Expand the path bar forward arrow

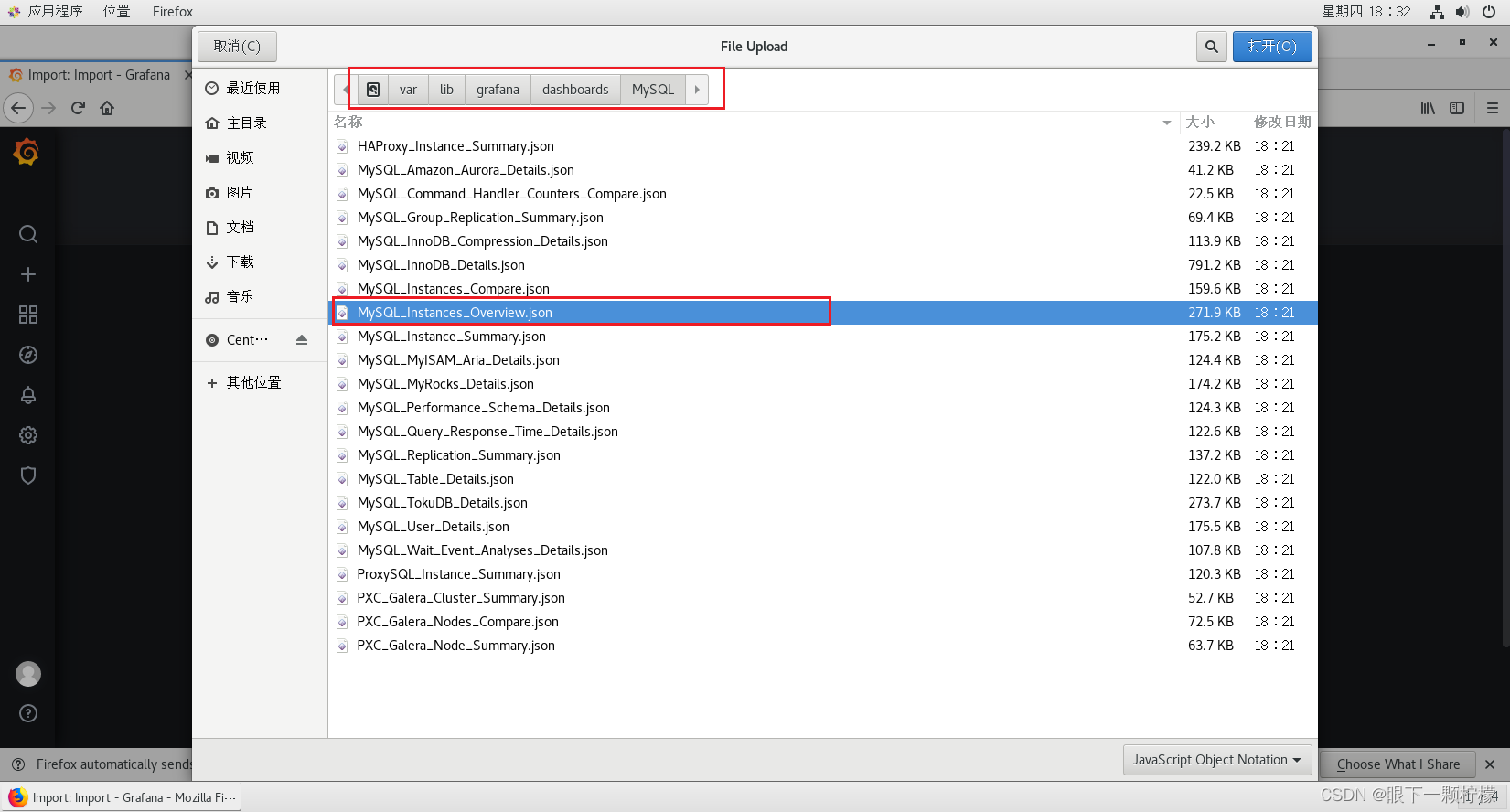tap(697, 90)
